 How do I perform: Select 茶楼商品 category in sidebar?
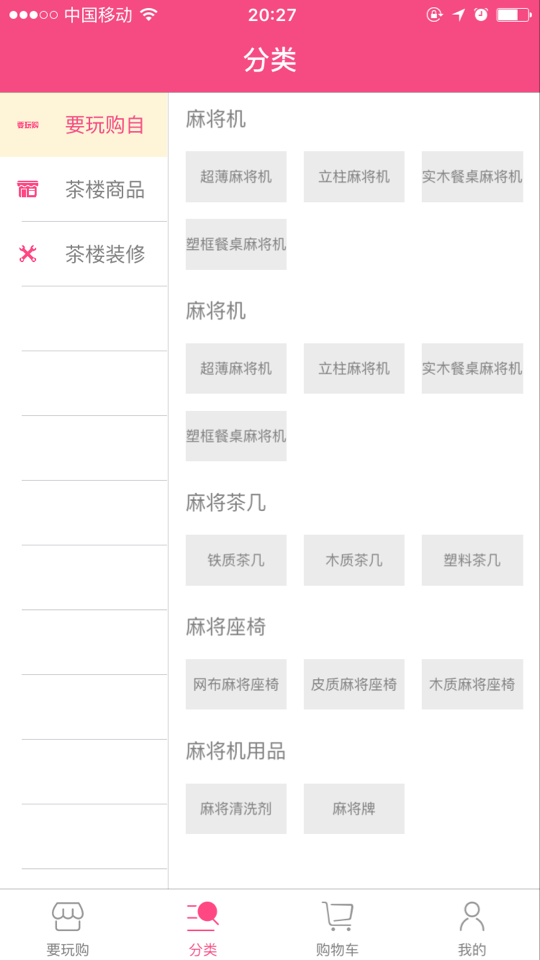coord(84,189)
